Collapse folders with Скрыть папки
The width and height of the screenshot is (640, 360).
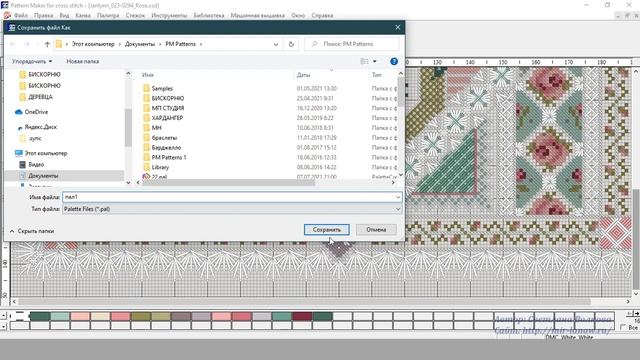point(32,231)
